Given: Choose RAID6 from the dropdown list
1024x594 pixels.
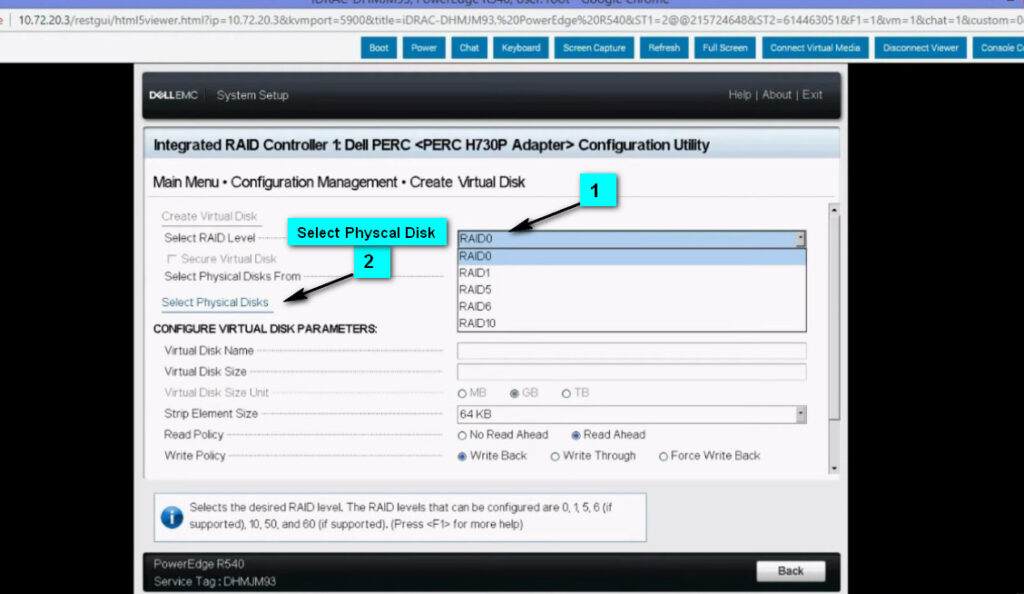Looking at the screenshot, I should click(632, 307).
